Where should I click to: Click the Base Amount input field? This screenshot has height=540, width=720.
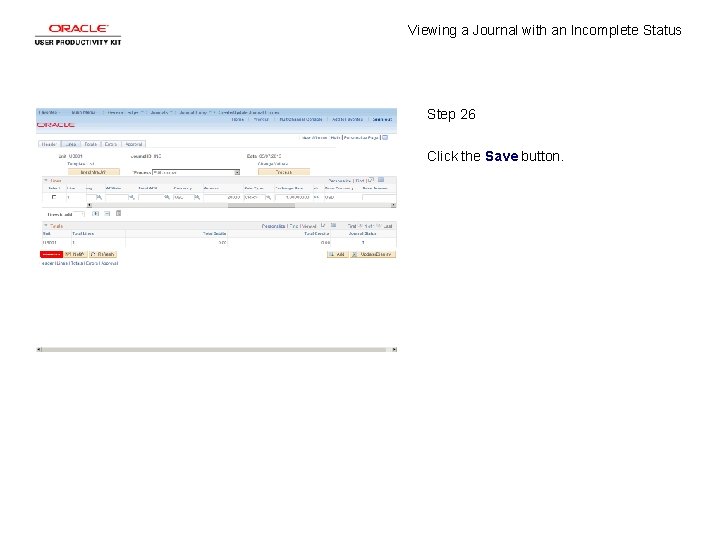point(379,197)
